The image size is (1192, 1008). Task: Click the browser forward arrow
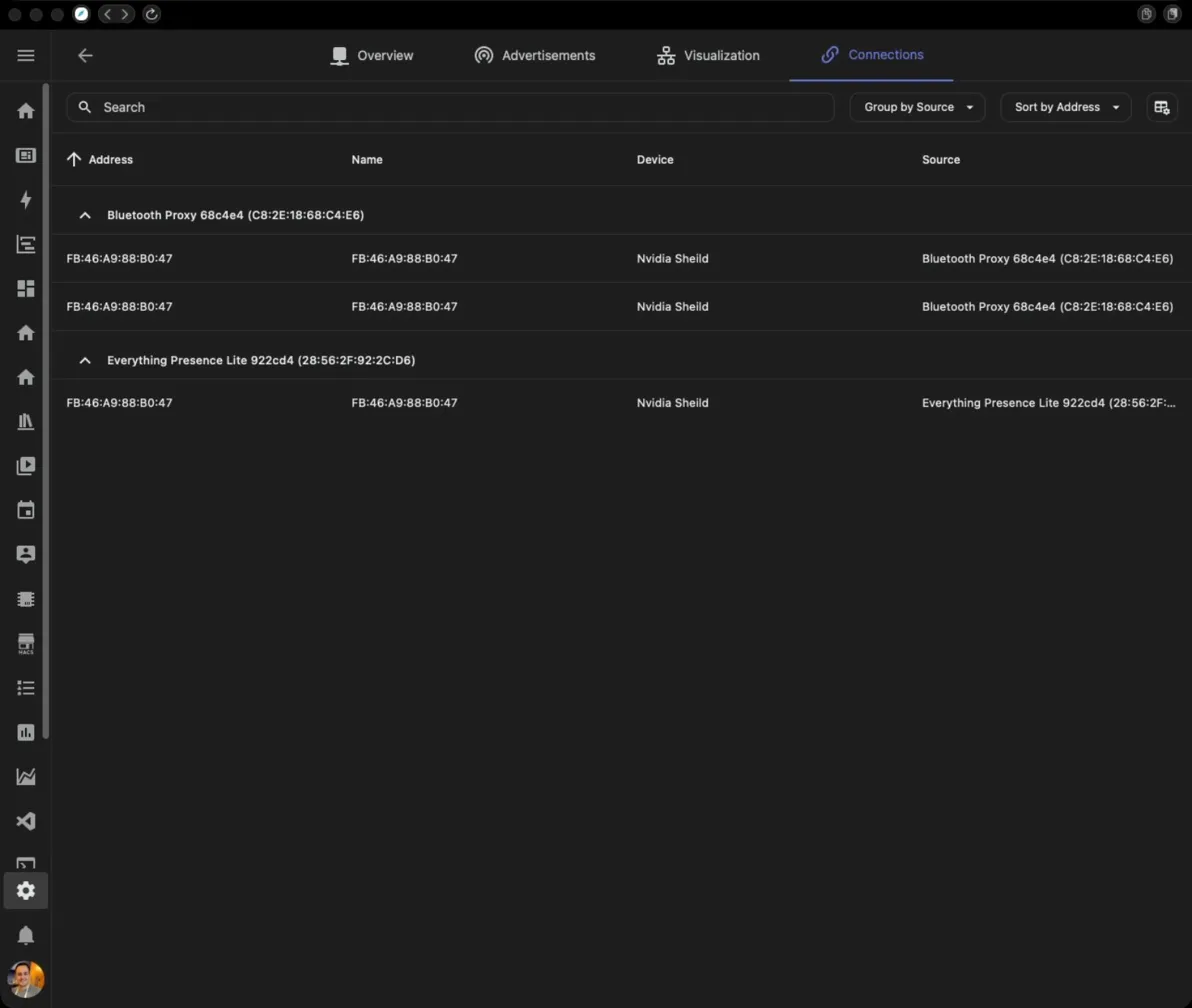coord(125,14)
